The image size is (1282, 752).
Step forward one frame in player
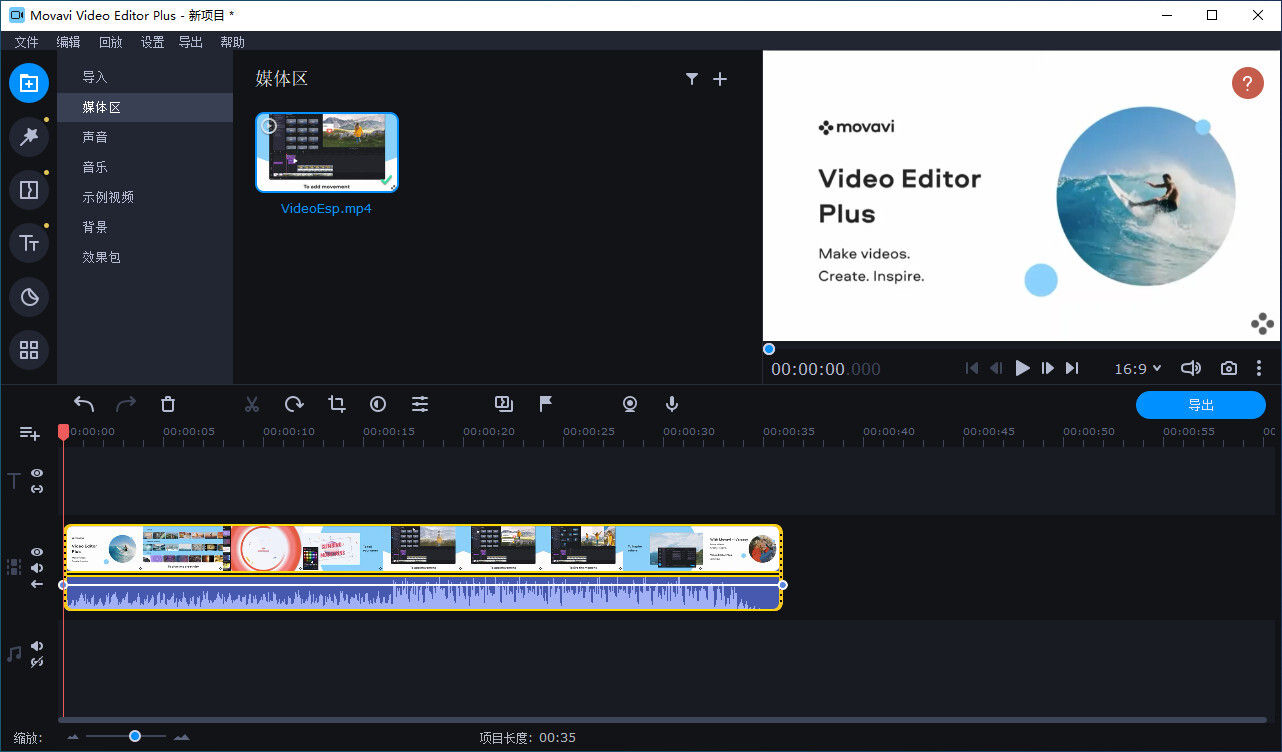[x=1047, y=368]
